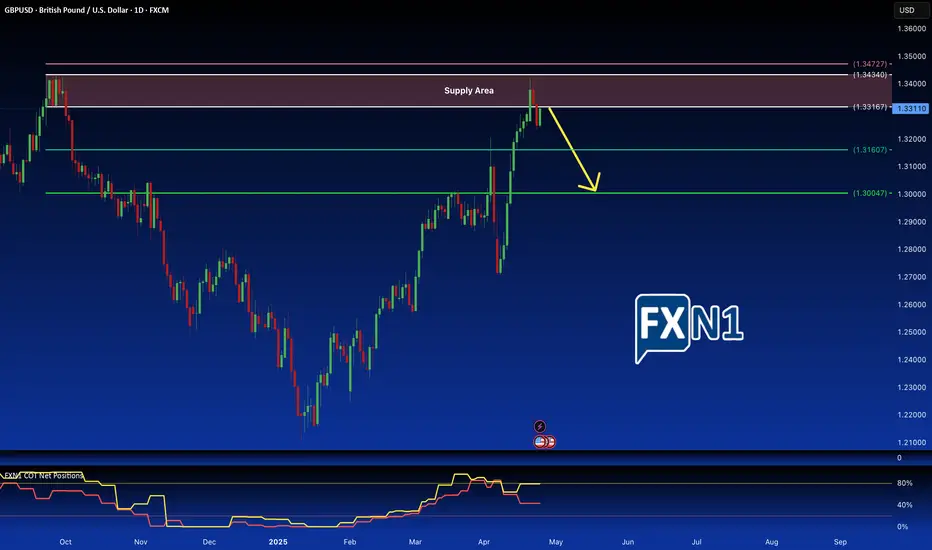Viewport: 932px width, 550px height.
Task: Click the 1D interval in the chart title
Action: click(138, 10)
